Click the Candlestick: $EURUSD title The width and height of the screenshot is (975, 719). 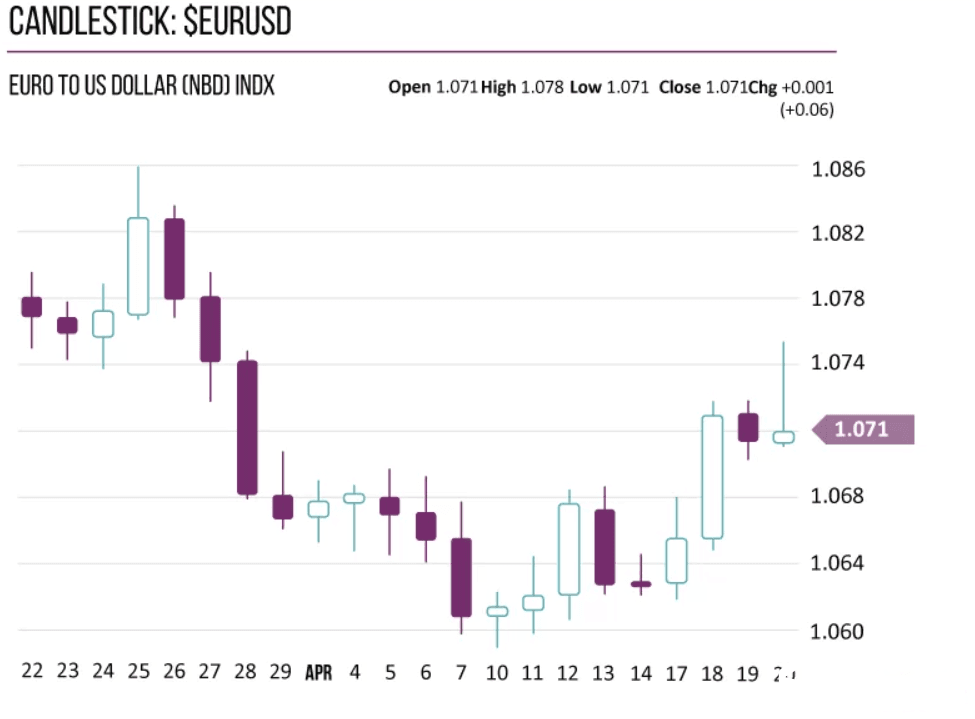coord(150,22)
